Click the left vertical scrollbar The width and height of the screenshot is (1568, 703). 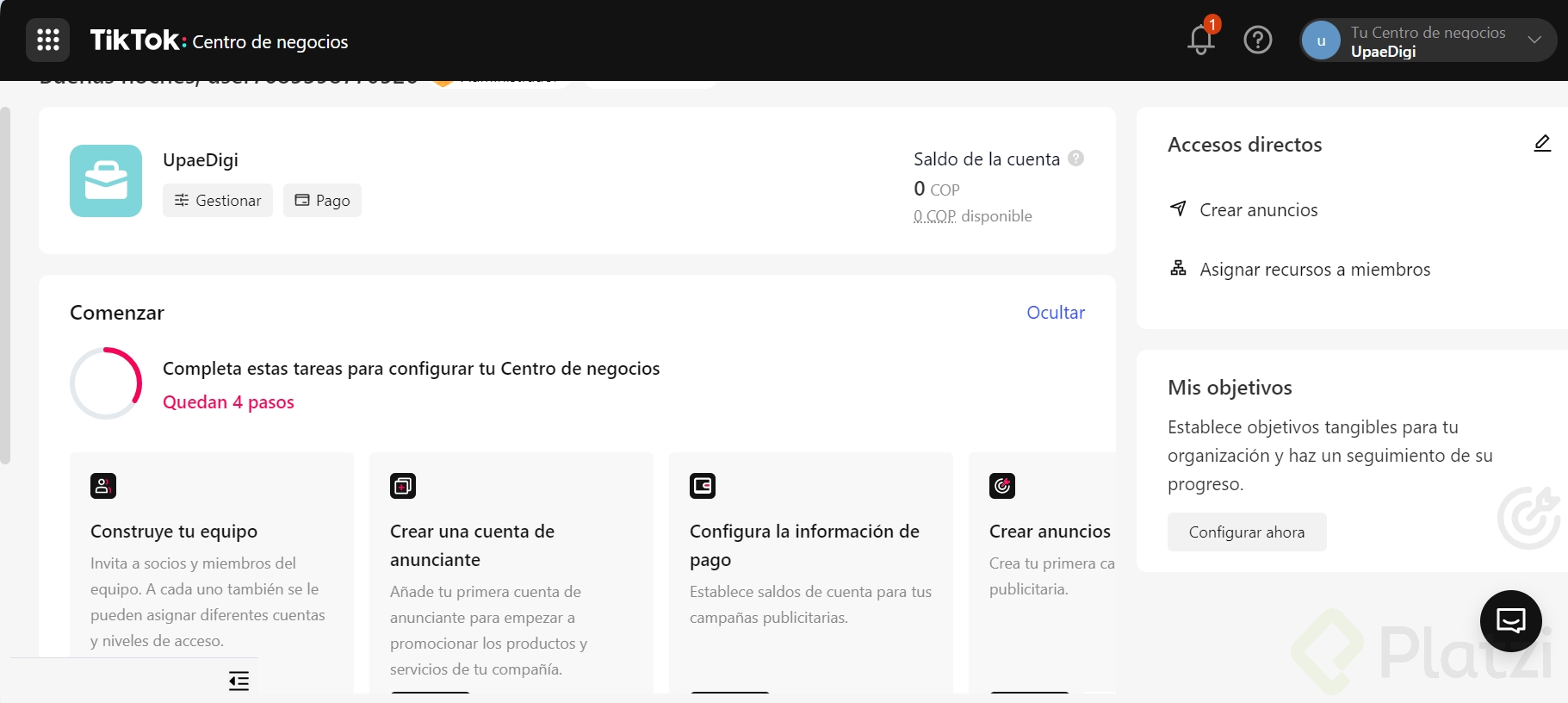(5, 286)
